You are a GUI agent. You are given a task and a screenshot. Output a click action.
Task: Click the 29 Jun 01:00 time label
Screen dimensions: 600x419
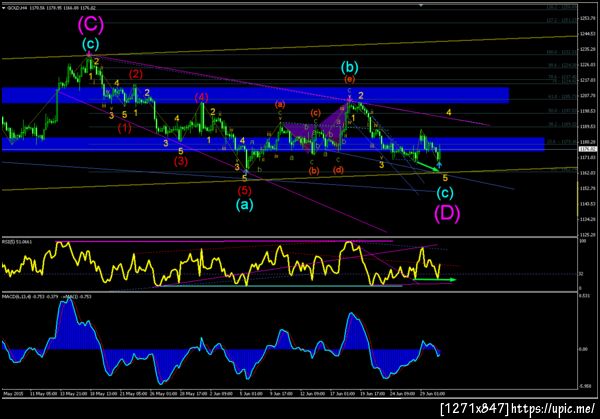tap(432, 393)
